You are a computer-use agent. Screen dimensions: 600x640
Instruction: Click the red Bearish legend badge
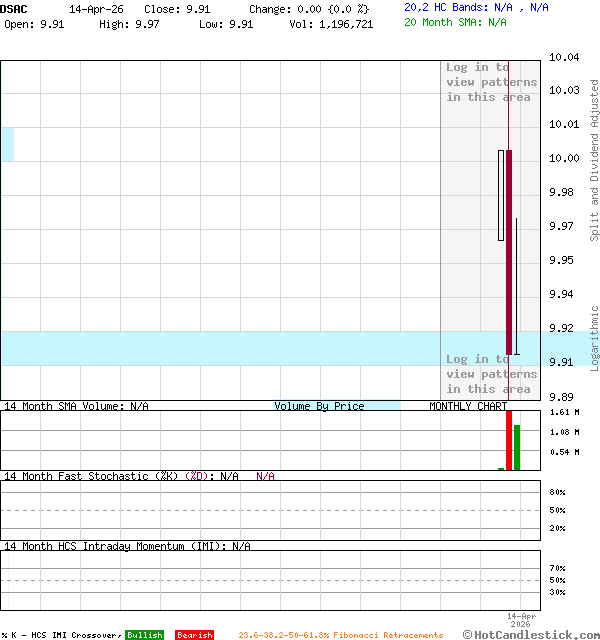tap(194, 635)
